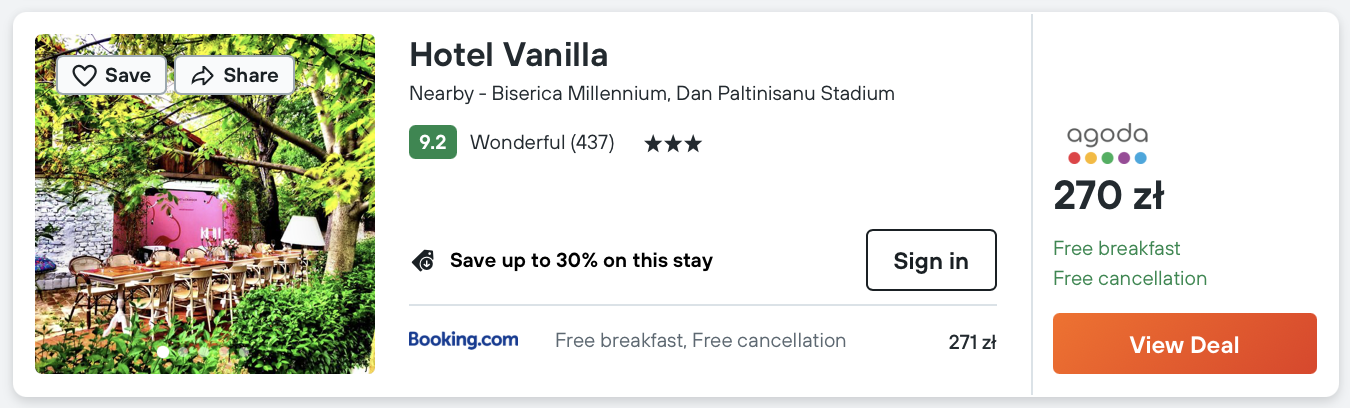
Task: Open the Hotel Vanilla title link
Action: 508,54
